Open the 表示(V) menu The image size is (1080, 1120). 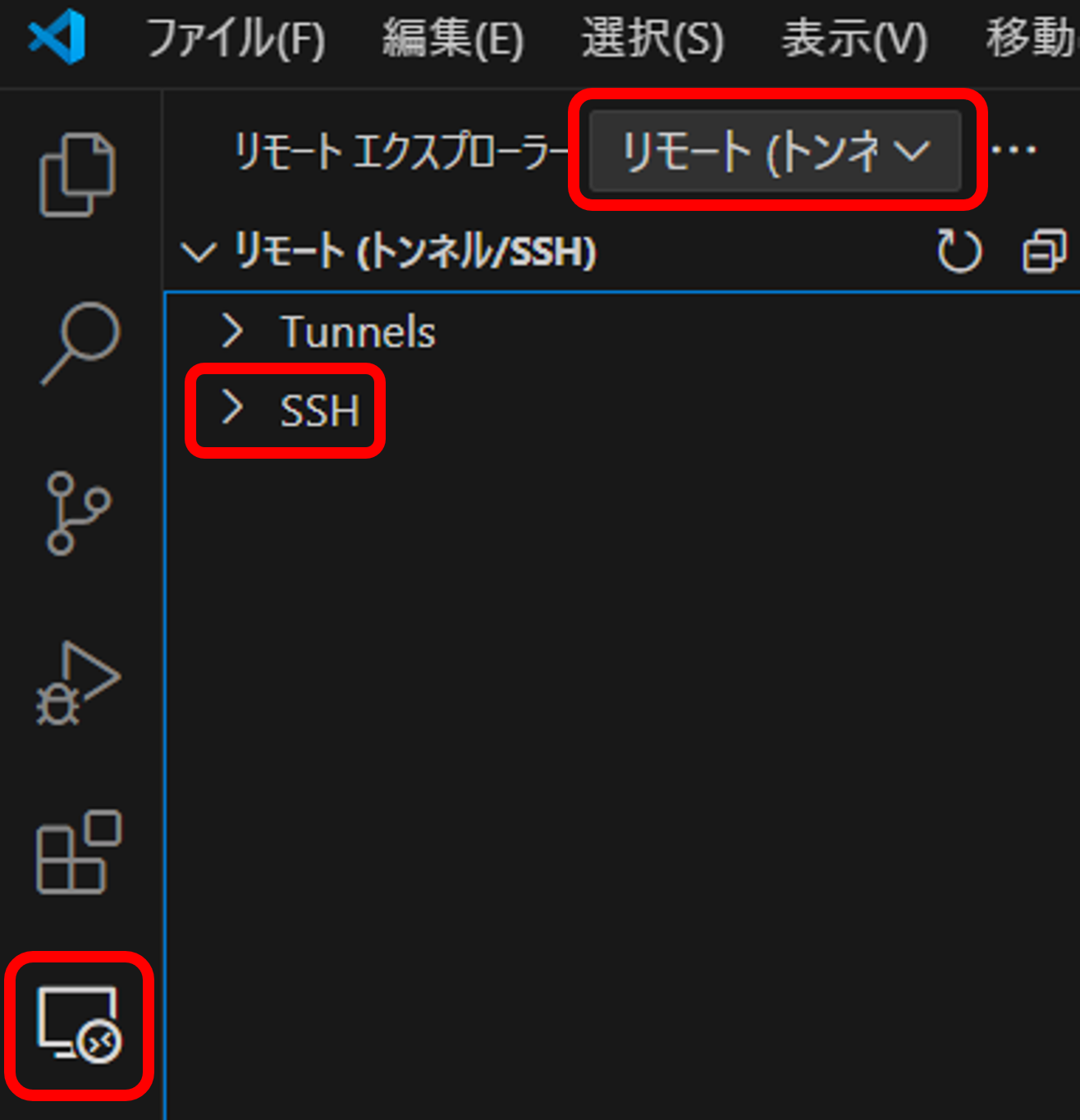click(x=854, y=39)
